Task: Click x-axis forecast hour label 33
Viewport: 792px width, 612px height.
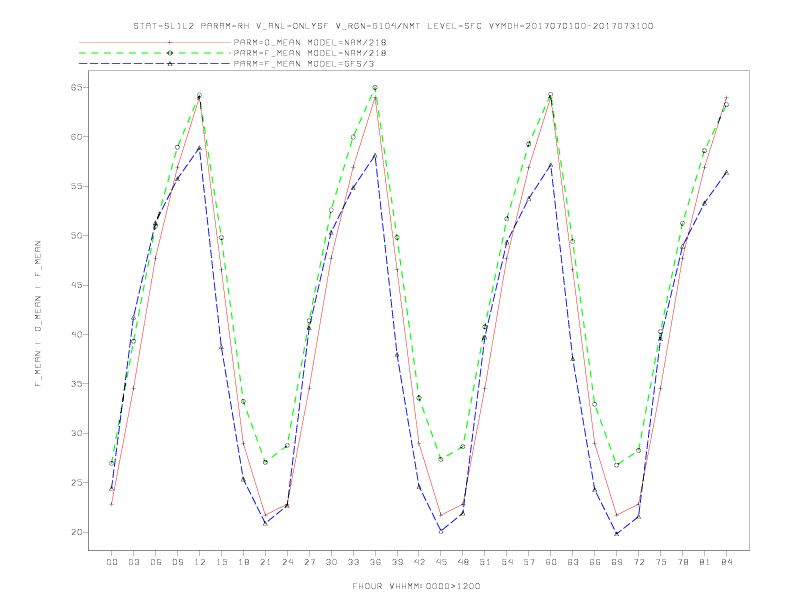Action: [x=353, y=562]
